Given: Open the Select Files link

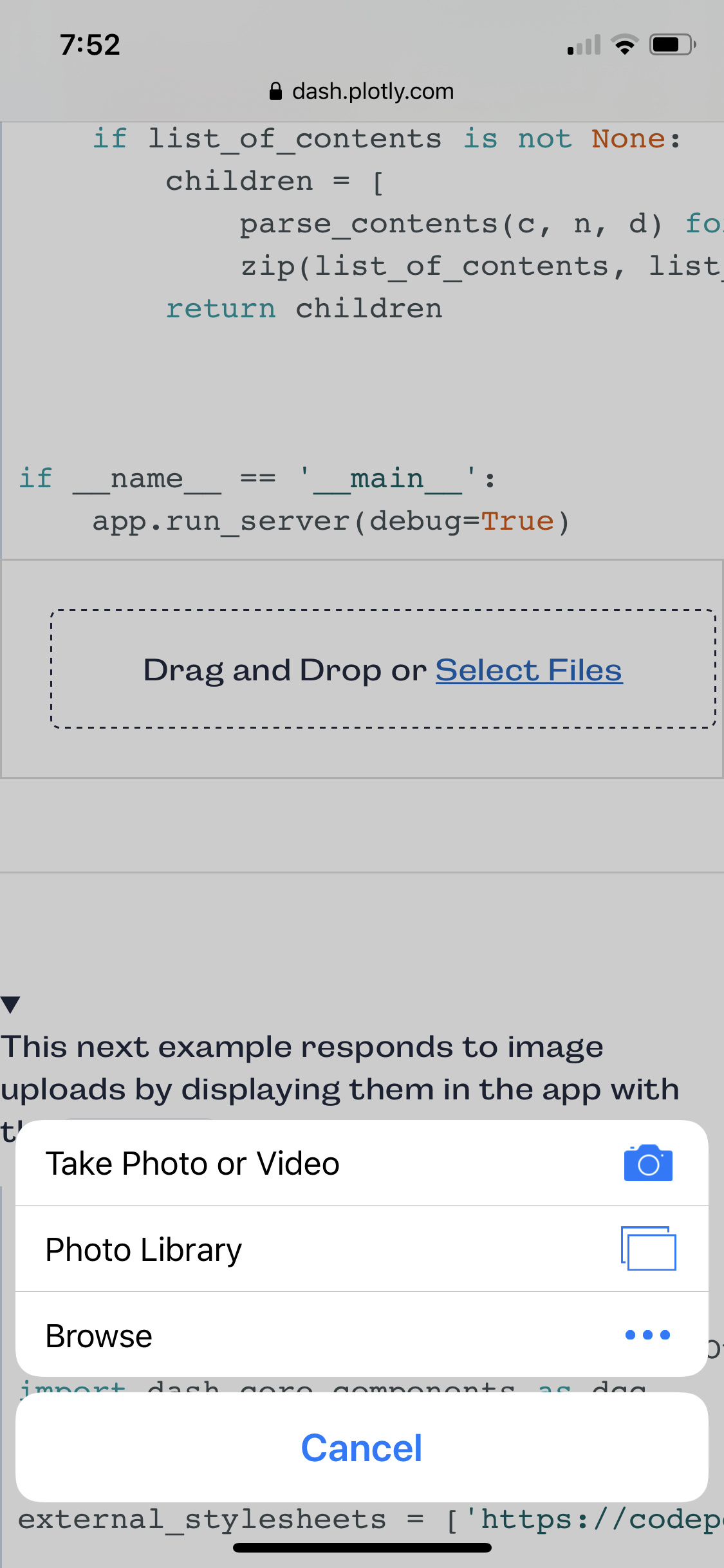Looking at the screenshot, I should tap(529, 670).
